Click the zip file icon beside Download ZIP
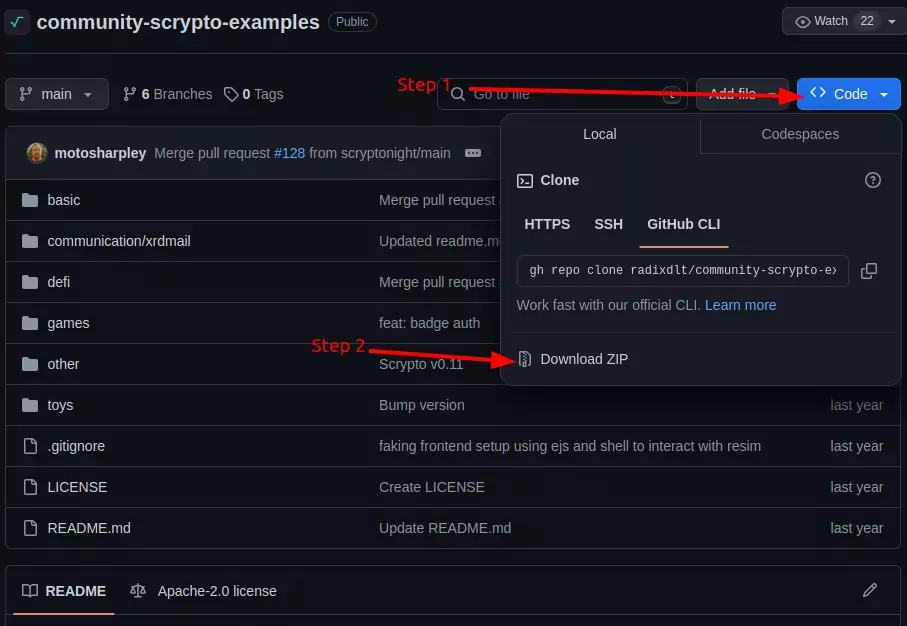The height and width of the screenshot is (626, 907). pos(525,359)
